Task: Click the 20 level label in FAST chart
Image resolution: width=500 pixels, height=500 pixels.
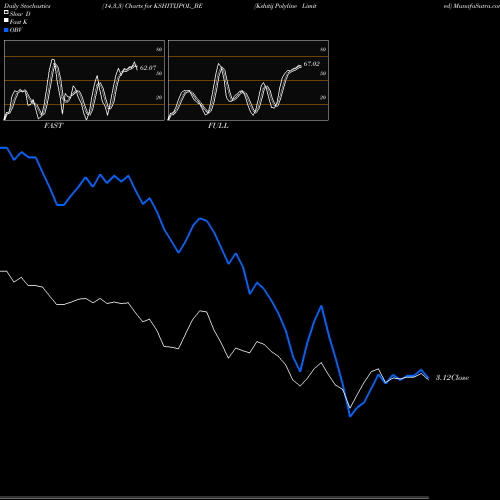Action: click(x=159, y=97)
